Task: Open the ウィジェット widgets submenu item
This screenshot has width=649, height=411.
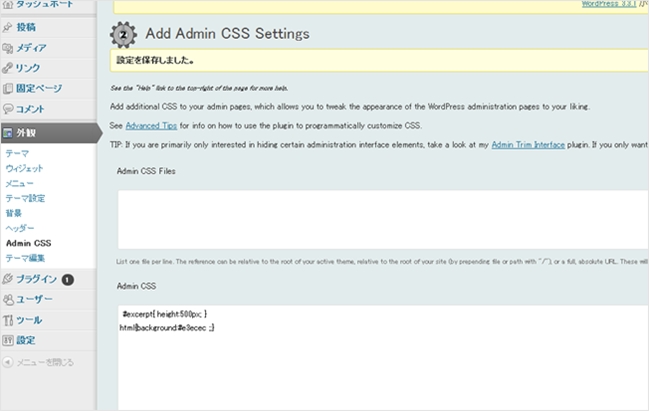Action: coord(24,168)
